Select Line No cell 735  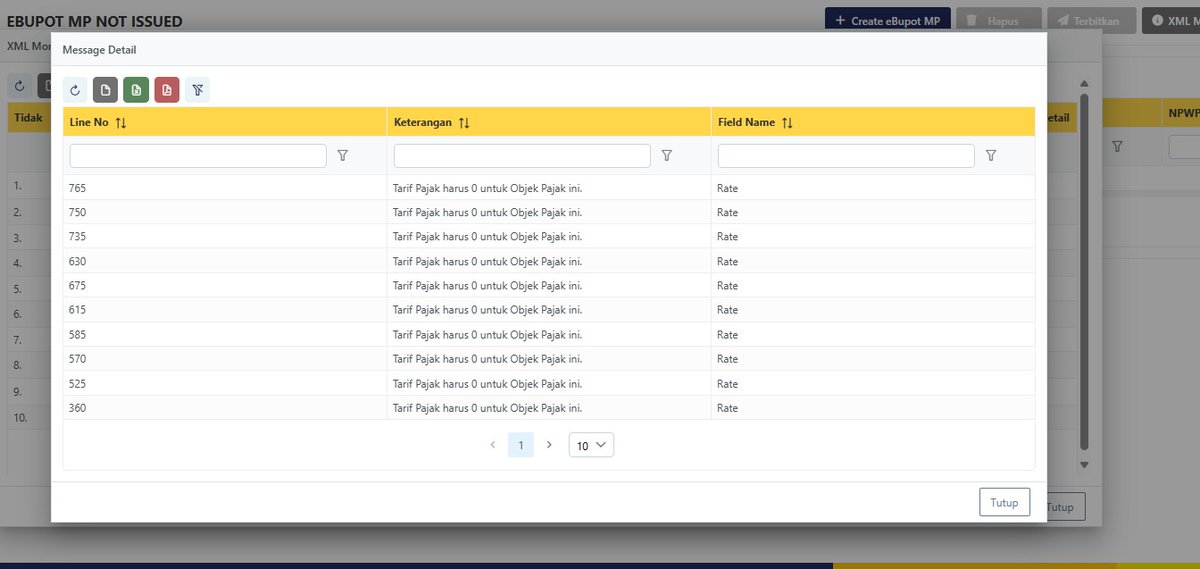click(225, 236)
